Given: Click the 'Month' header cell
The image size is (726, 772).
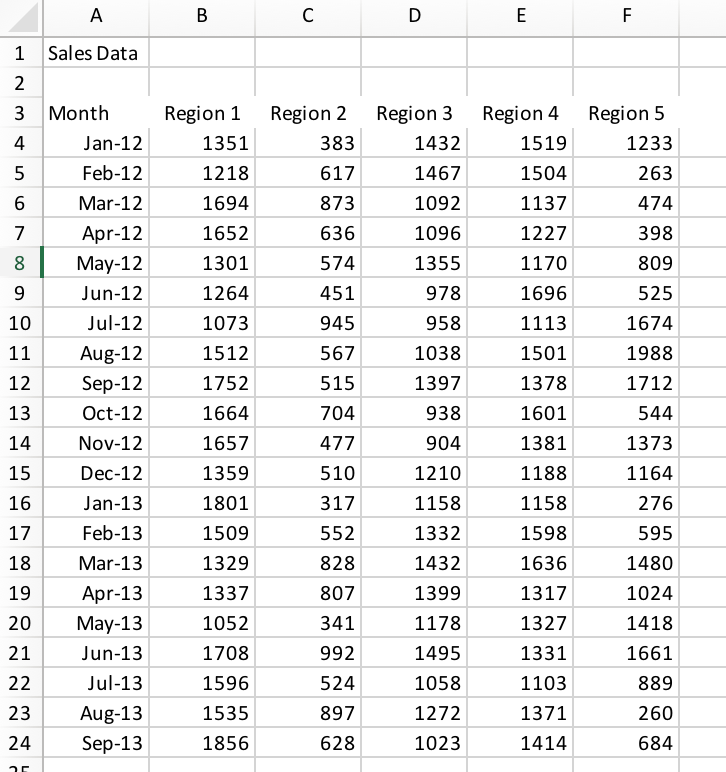Looking at the screenshot, I should 96,113.
